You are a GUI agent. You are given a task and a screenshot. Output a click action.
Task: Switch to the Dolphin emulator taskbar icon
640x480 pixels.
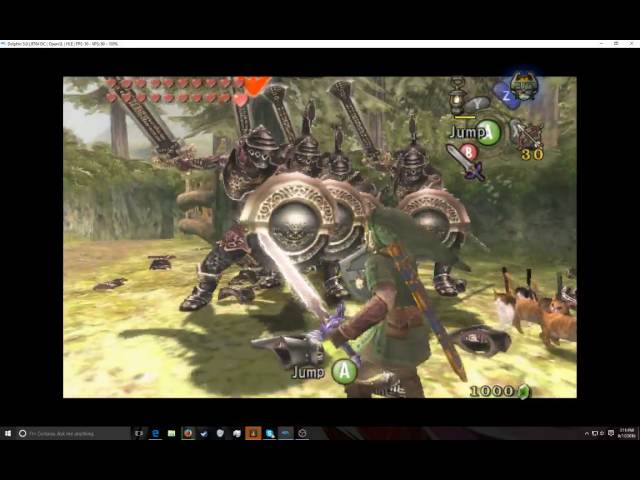click(286, 433)
